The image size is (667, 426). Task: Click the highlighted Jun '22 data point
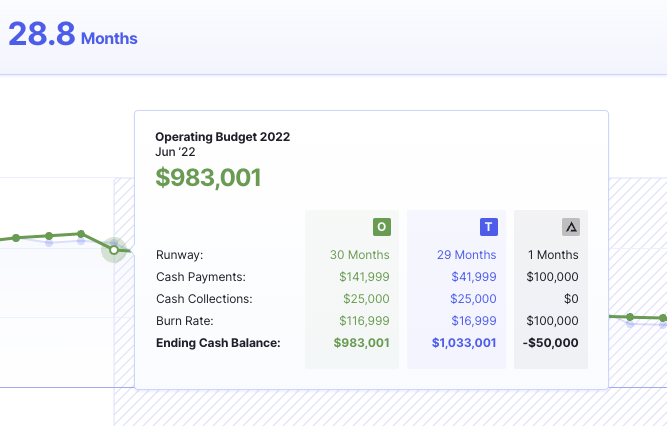(x=114, y=250)
